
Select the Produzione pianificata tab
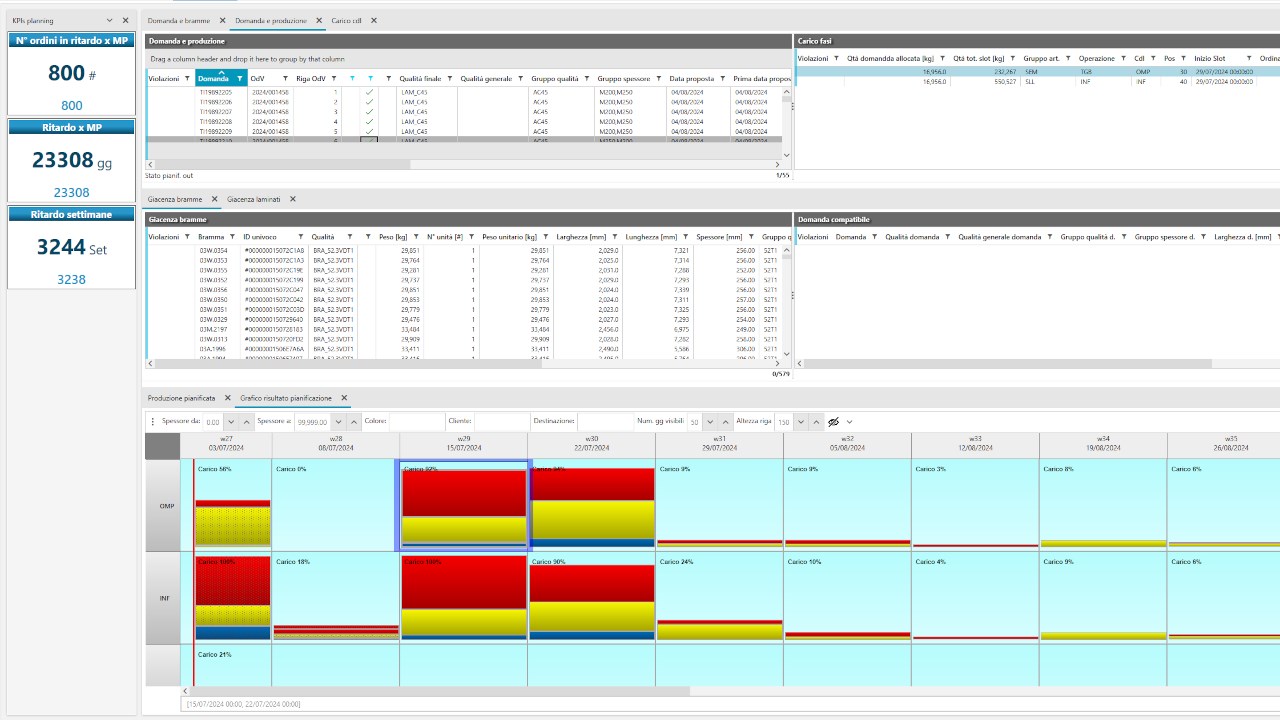pos(181,398)
